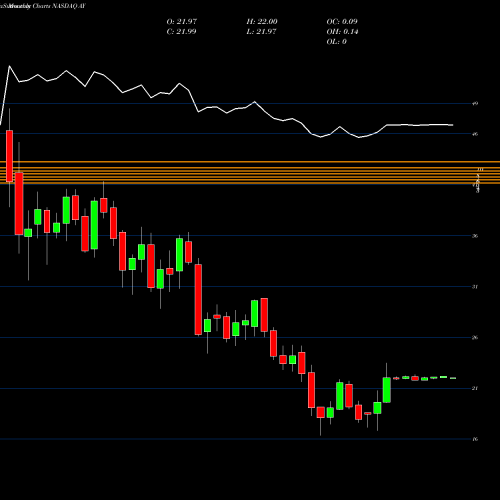This screenshot has width=500, height=500.
Task: Click the 46 price axis label
Action: pyautogui.click(x=475, y=134)
